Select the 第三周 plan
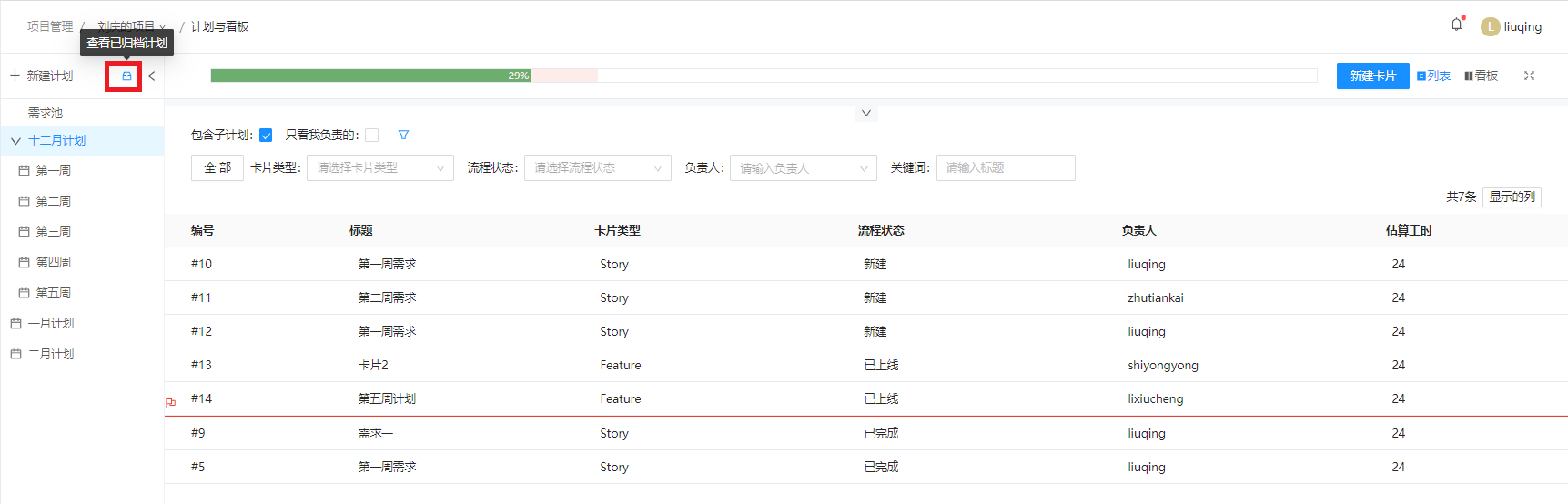Screen dimensions: 1568x504 point(53,231)
